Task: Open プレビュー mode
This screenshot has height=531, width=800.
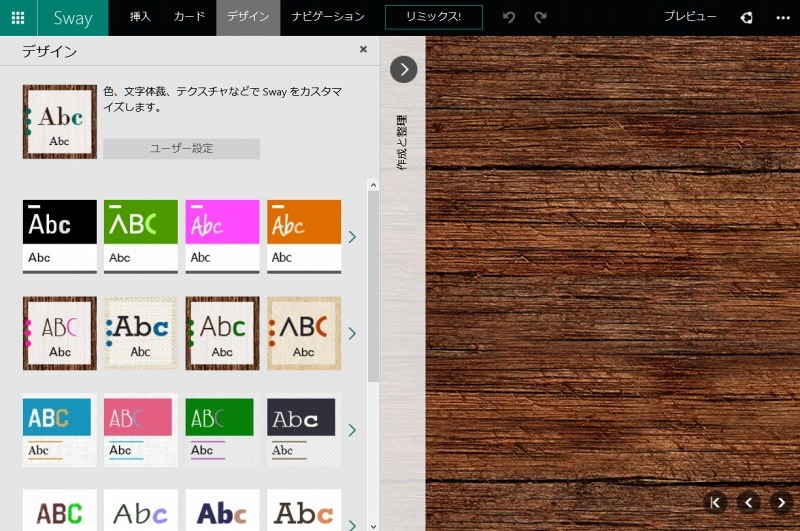Action: tap(690, 17)
